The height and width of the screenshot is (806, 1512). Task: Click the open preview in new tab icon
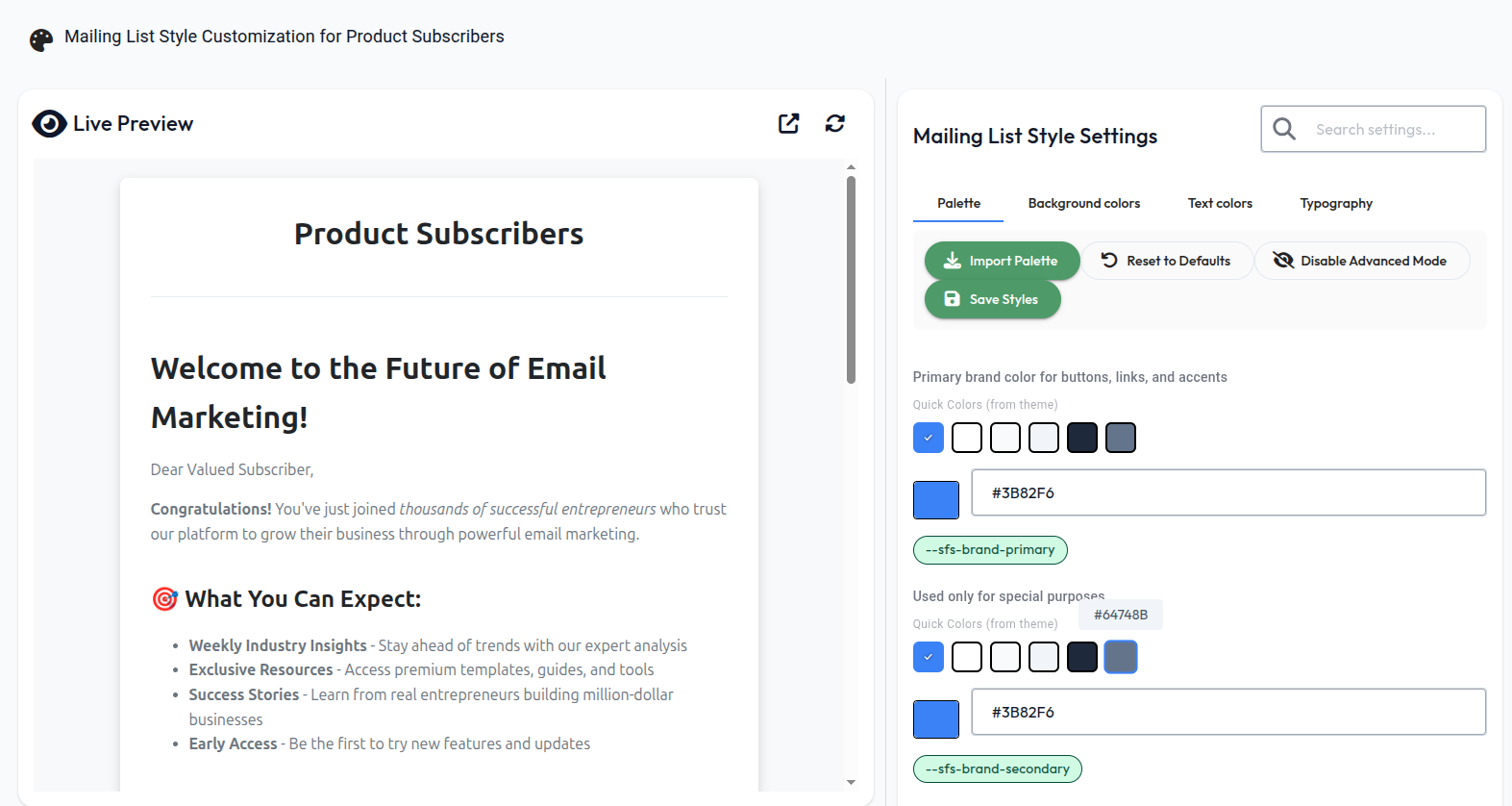point(787,123)
